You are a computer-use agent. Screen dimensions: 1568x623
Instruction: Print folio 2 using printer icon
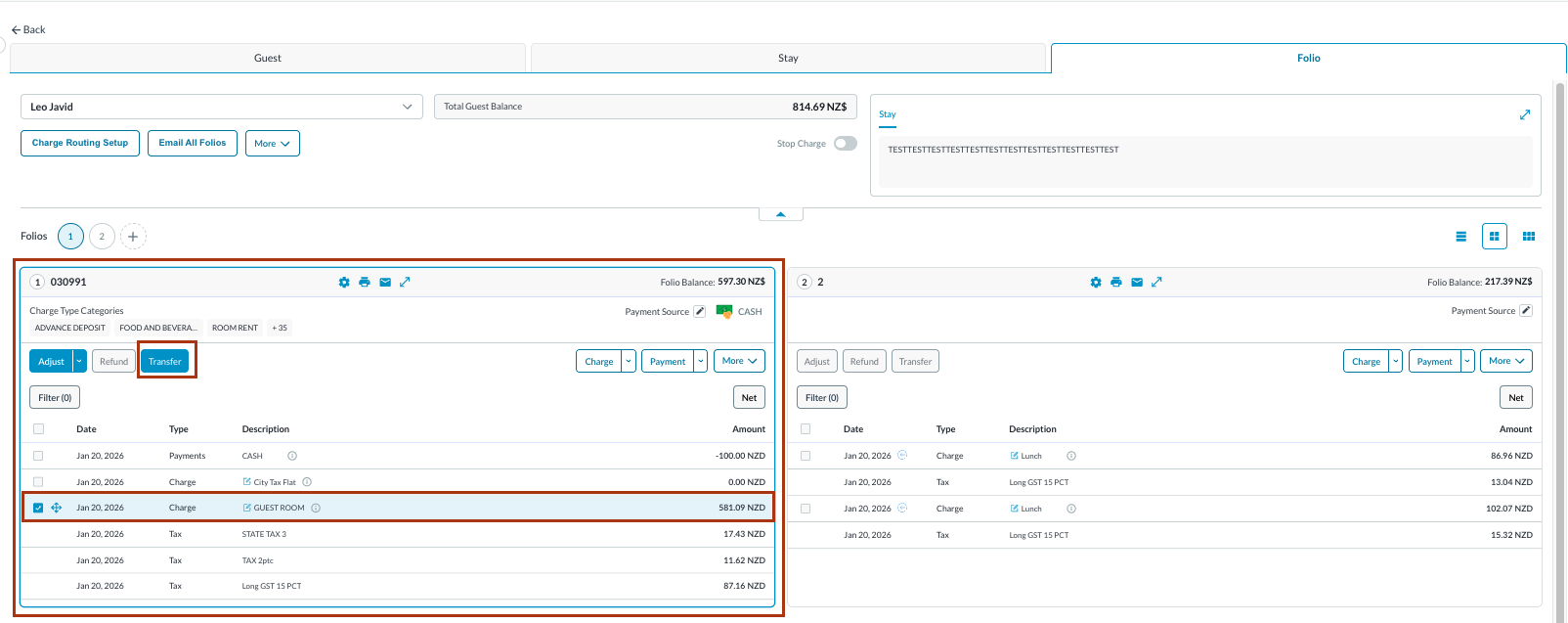click(1116, 283)
